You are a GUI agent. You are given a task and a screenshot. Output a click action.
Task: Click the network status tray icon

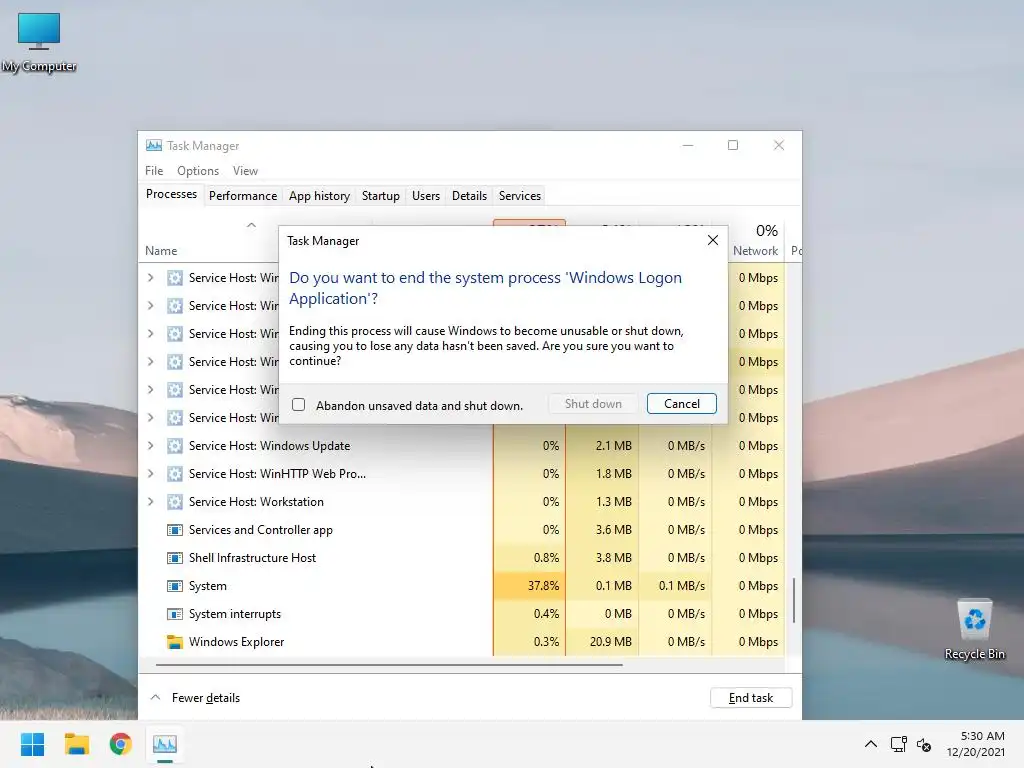pyautogui.click(x=899, y=744)
